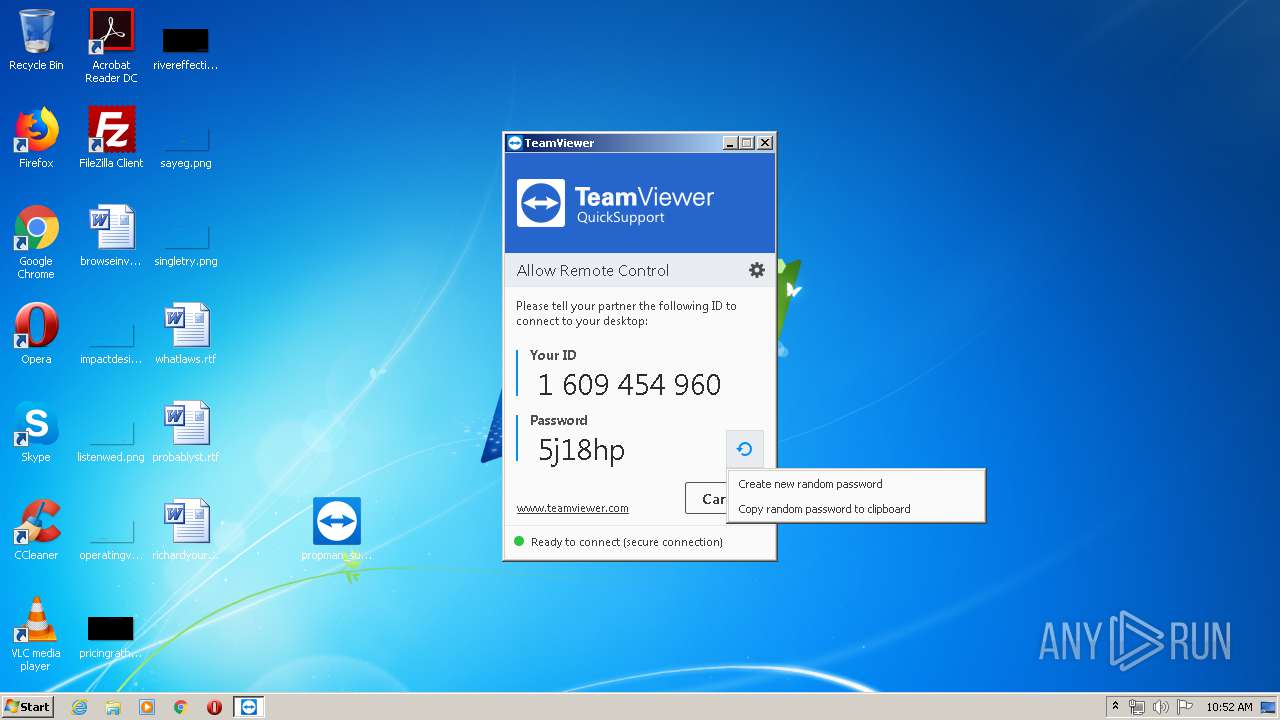Launch Chrome from the taskbar
1280x720 pixels.
[x=181, y=707]
